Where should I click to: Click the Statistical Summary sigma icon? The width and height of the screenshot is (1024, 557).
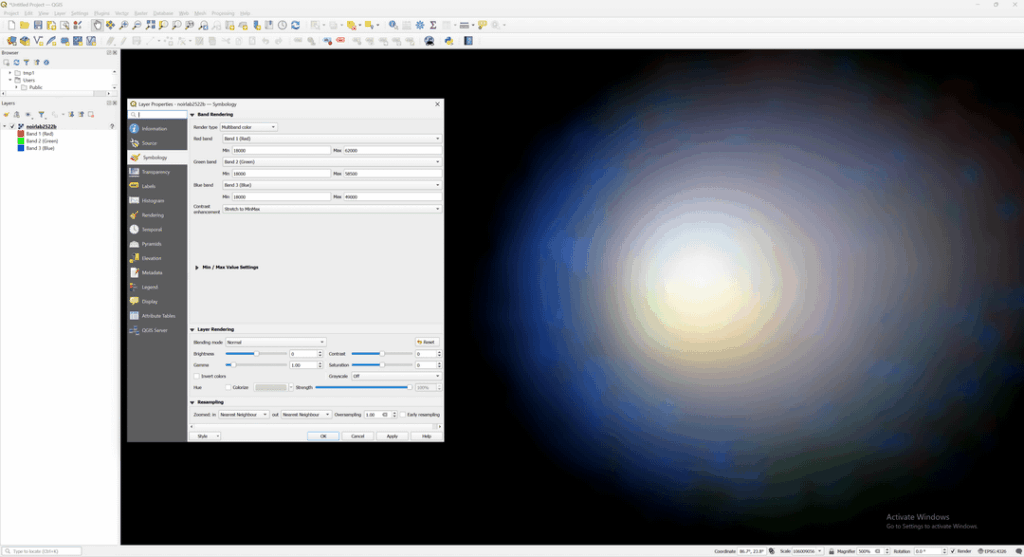(x=433, y=25)
